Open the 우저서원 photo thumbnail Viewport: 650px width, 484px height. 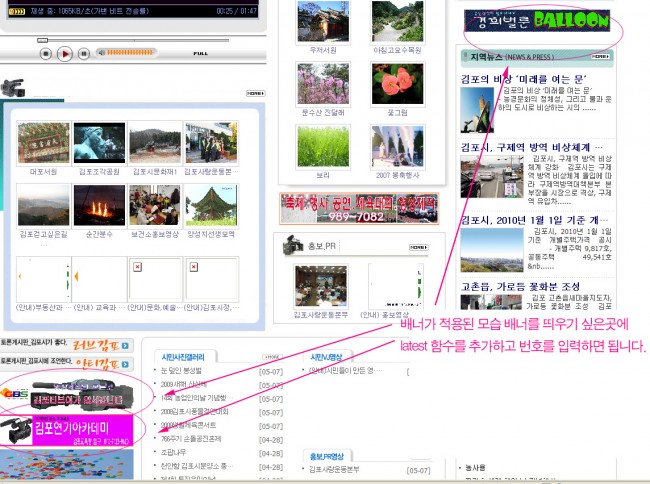(323, 21)
